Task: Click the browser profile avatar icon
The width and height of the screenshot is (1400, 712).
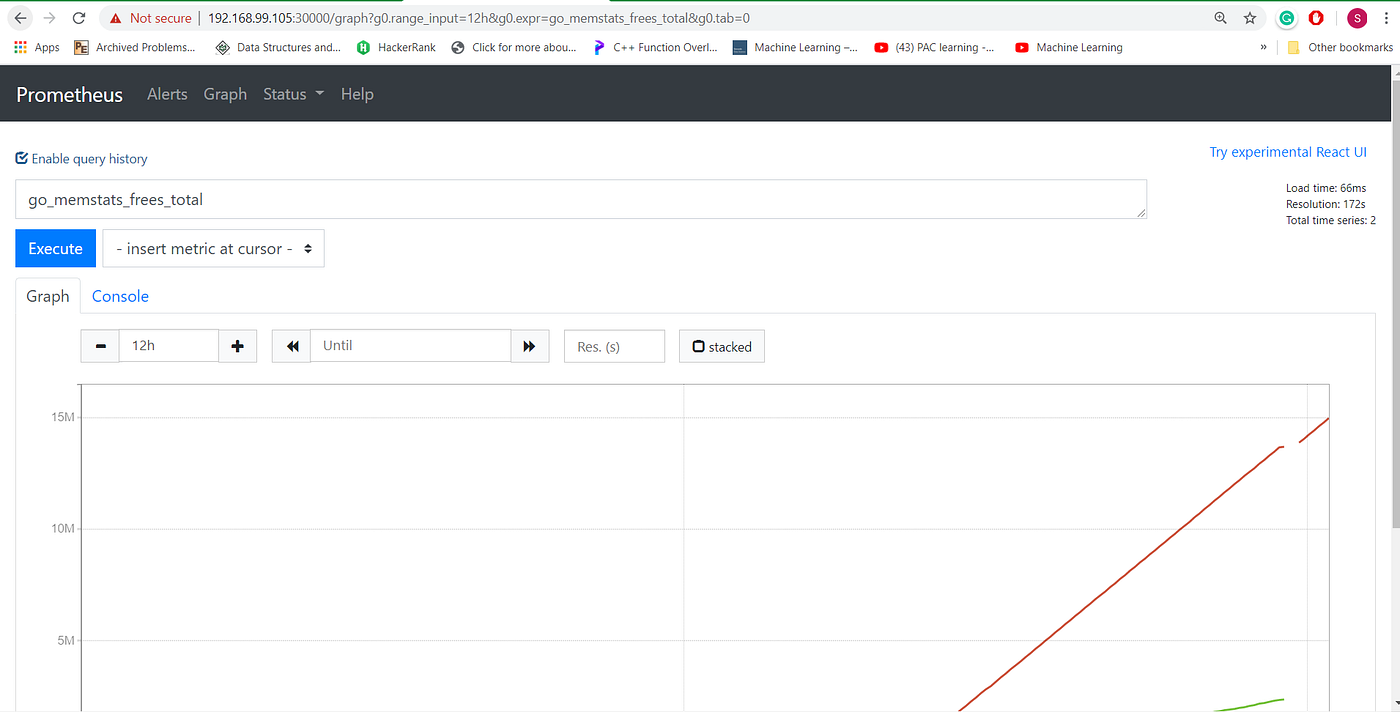Action: tap(1356, 17)
